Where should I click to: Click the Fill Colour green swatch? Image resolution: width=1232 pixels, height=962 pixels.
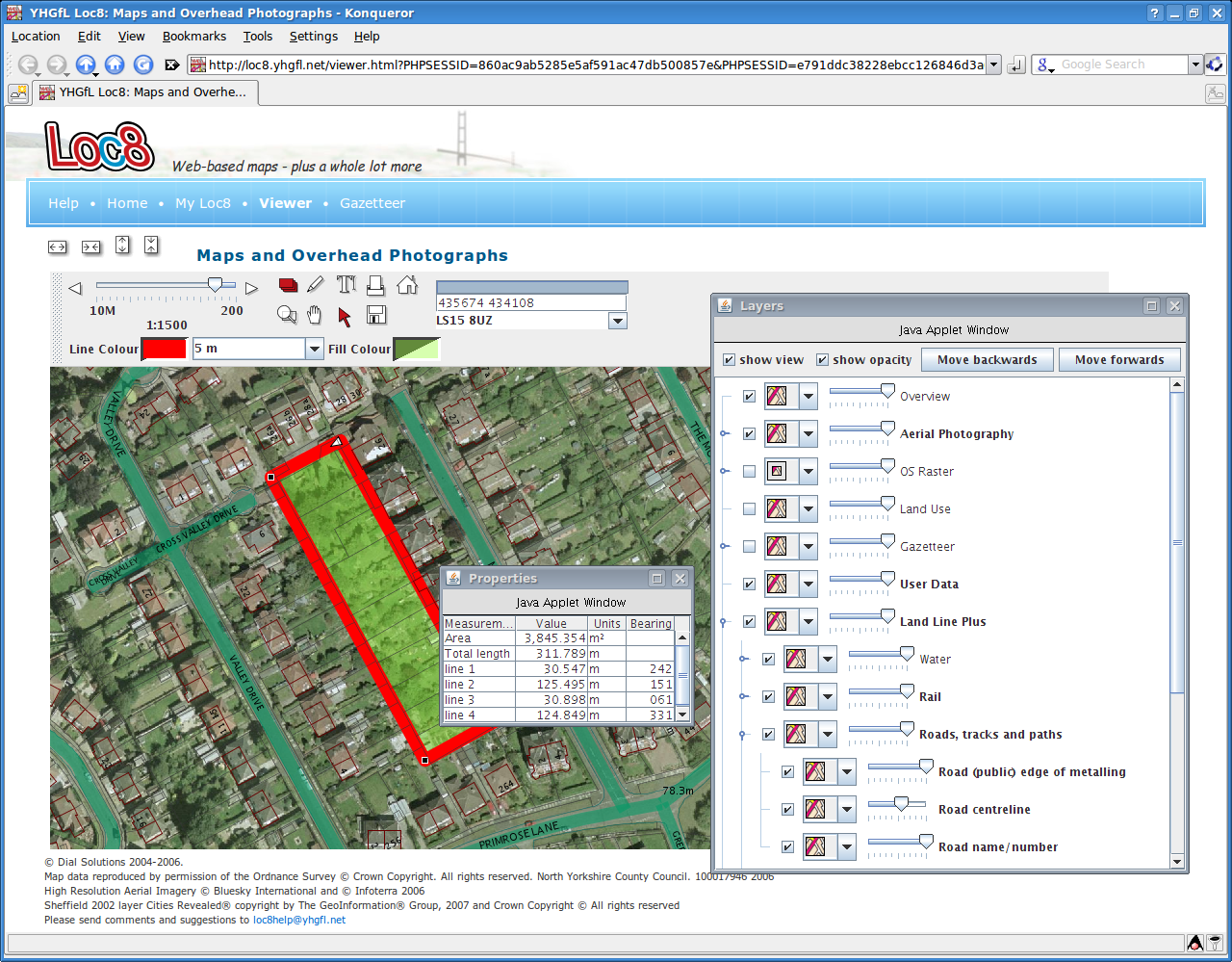[x=417, y=349]
